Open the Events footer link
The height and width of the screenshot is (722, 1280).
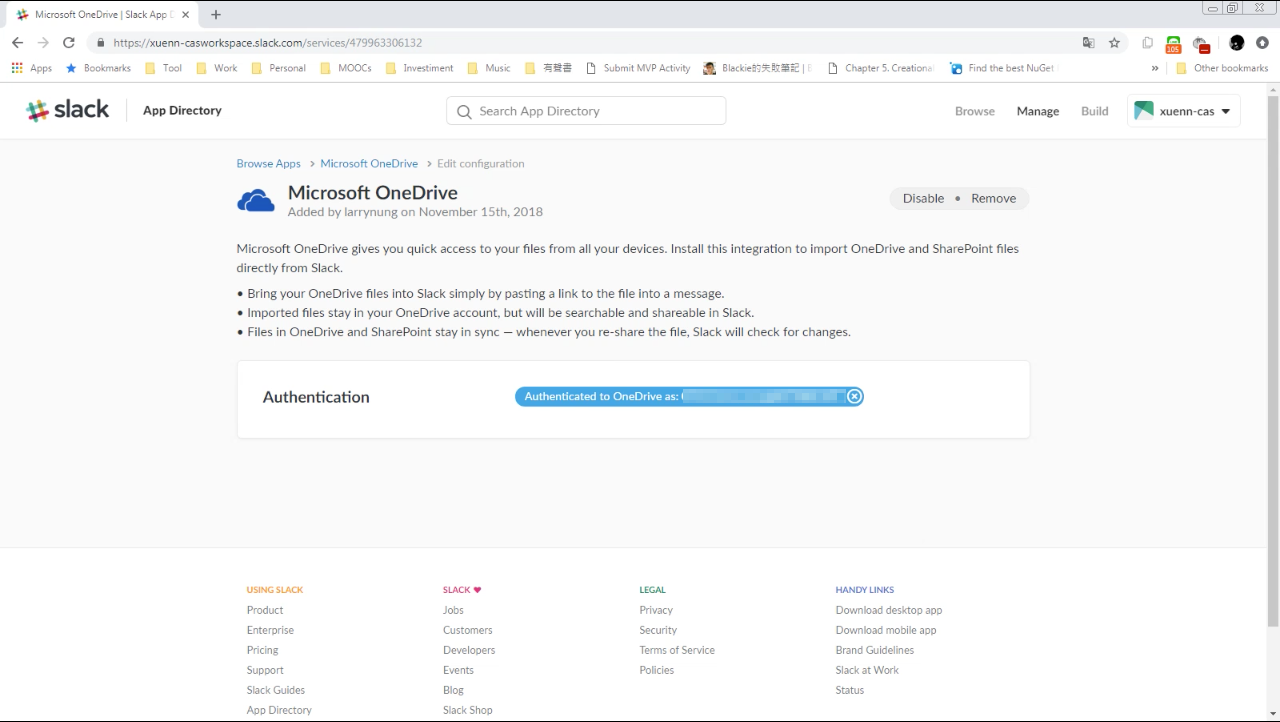pyautogui.click(x=458, y=670)
